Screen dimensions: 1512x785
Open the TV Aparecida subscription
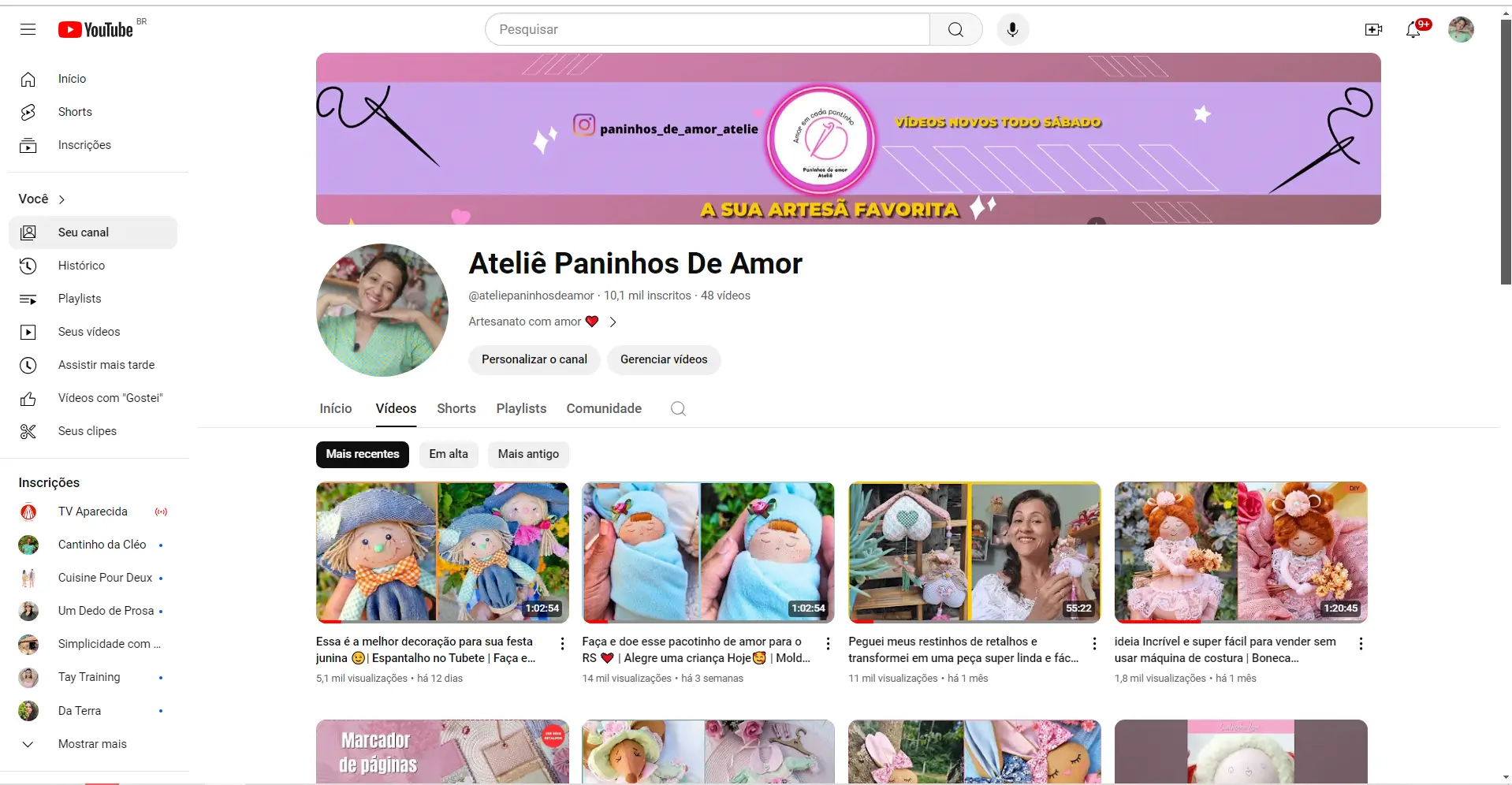[x=93, y=512]
